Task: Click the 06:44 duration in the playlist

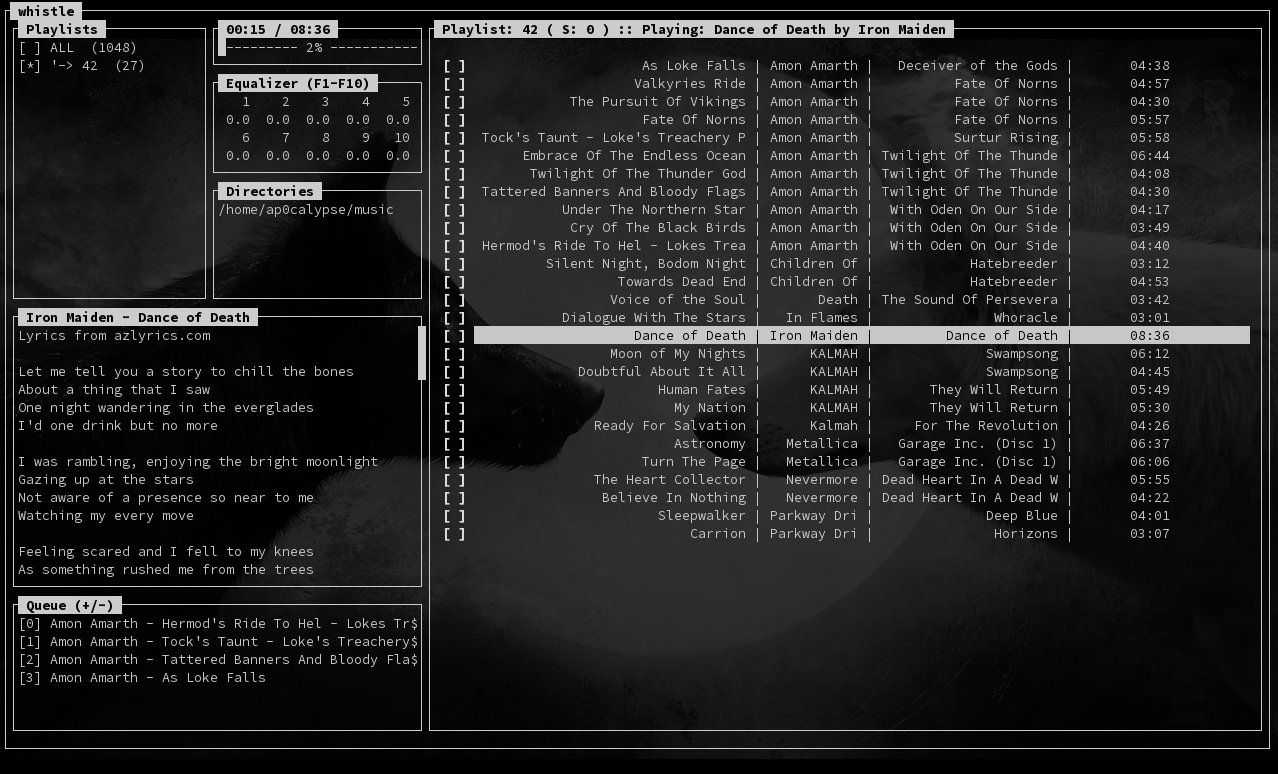Action: 1150,156
